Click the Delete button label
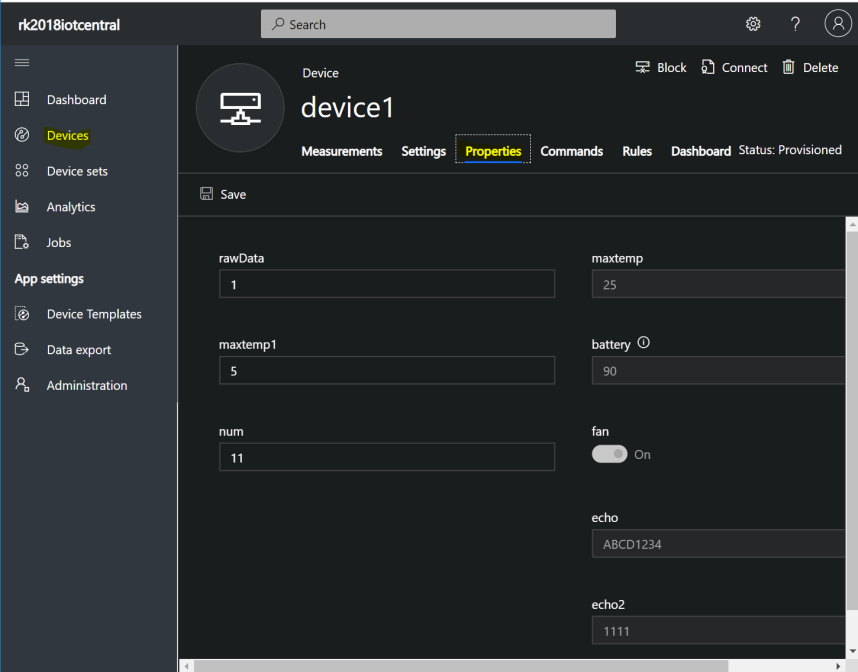This screenshot has height=672, width=858. point(820,67)
